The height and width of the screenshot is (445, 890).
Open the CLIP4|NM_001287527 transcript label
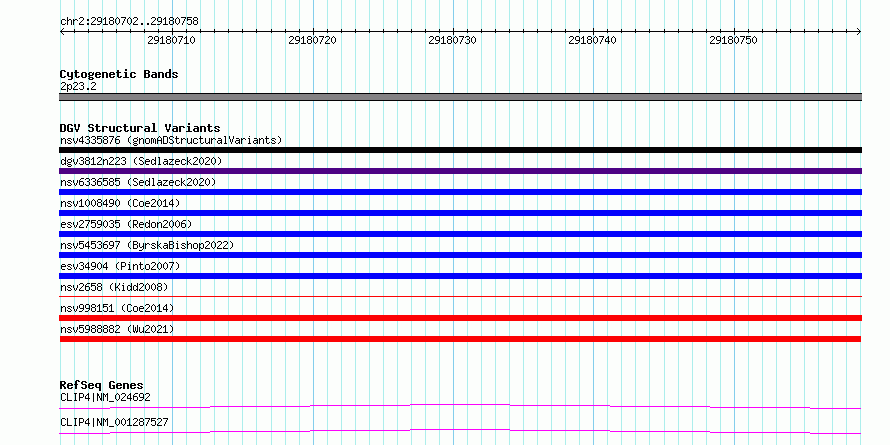click(114, 423)
